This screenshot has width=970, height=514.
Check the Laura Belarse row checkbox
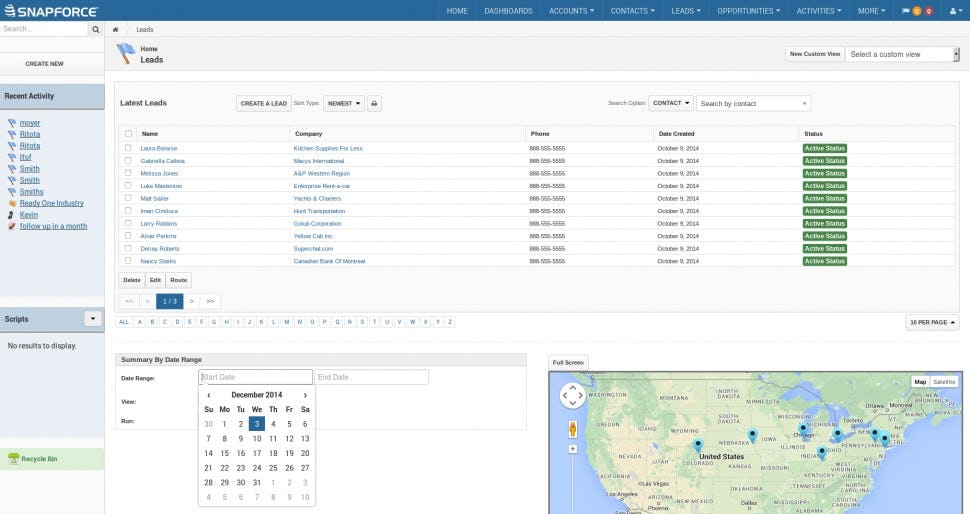coord(128,148)
